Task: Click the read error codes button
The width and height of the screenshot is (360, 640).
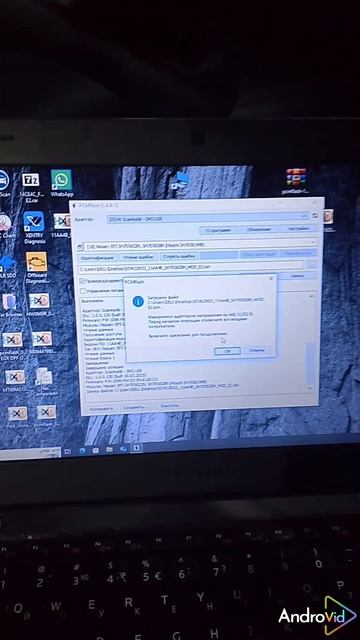Action: pyautogui.click(x=138, y=257)
